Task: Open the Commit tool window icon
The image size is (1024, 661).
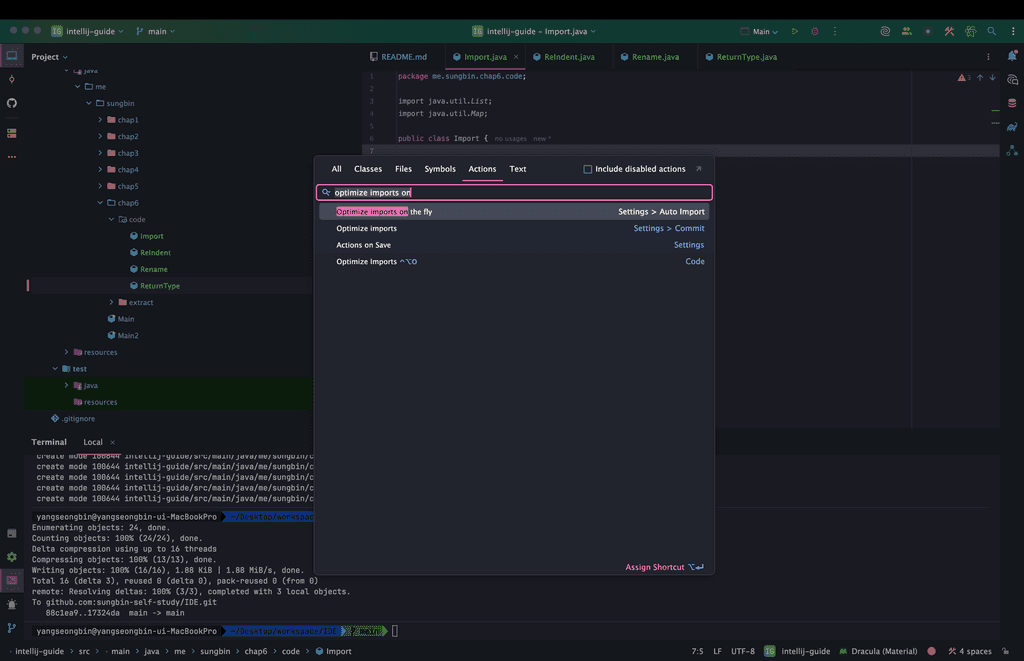Action: (x=12, y=79)
